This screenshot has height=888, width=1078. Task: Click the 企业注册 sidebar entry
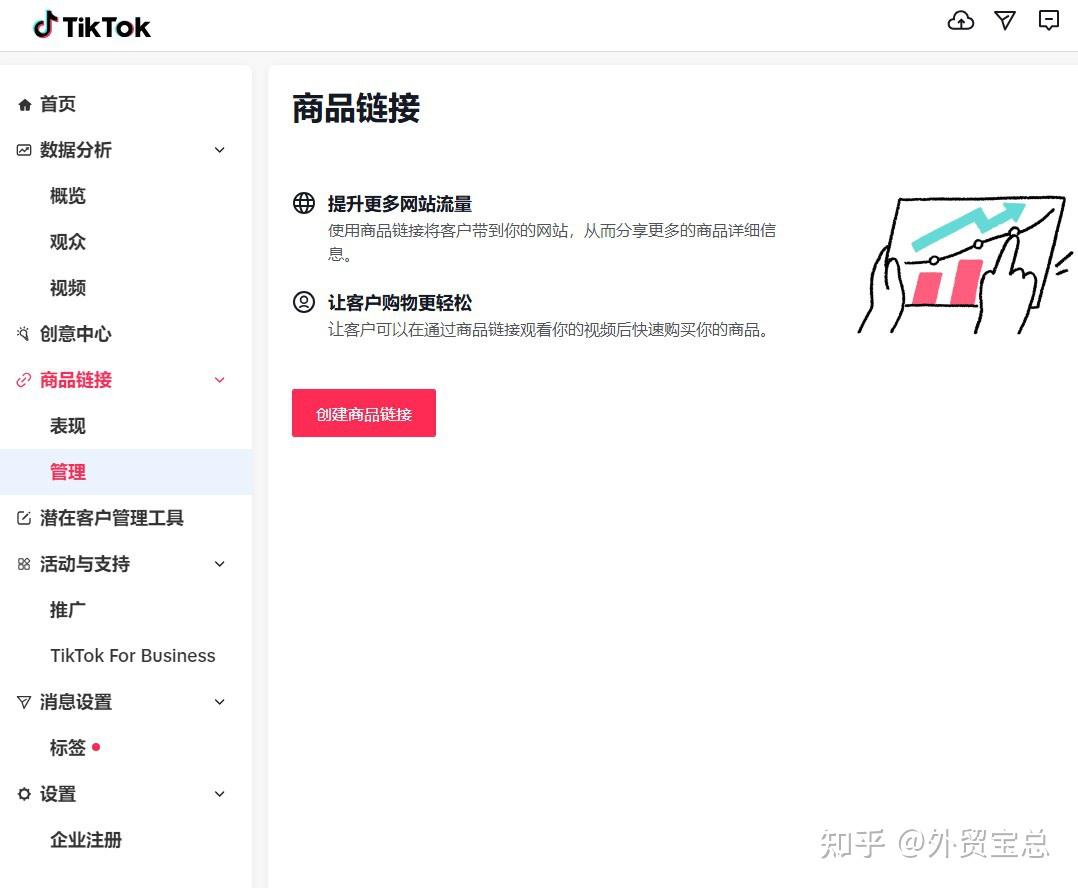click(x=86, y=840)
